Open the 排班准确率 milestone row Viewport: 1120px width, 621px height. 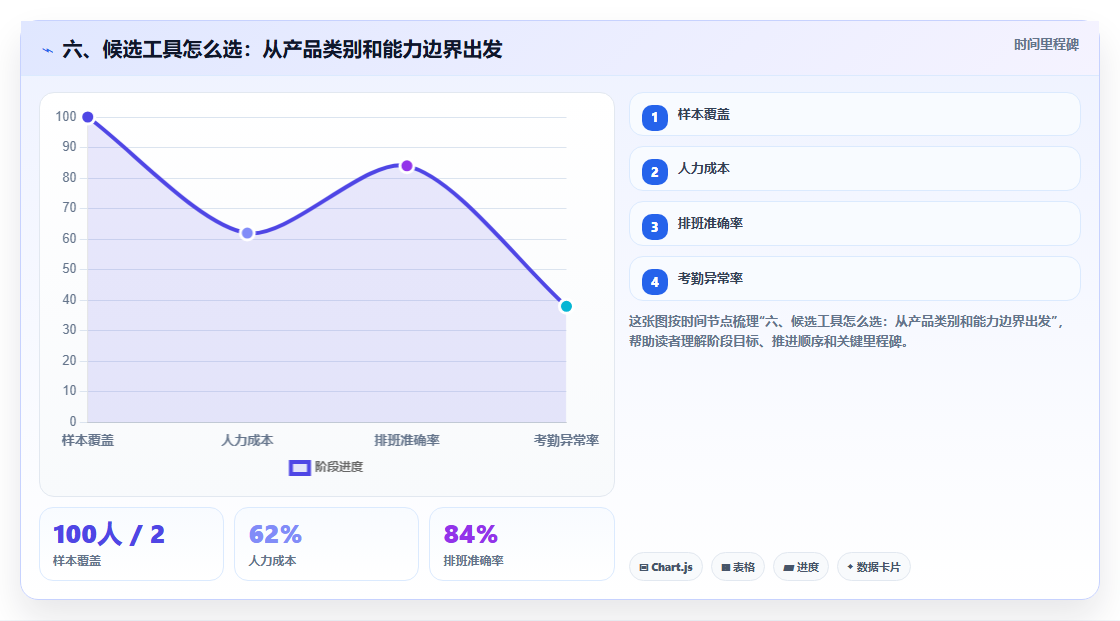(854, 224)
